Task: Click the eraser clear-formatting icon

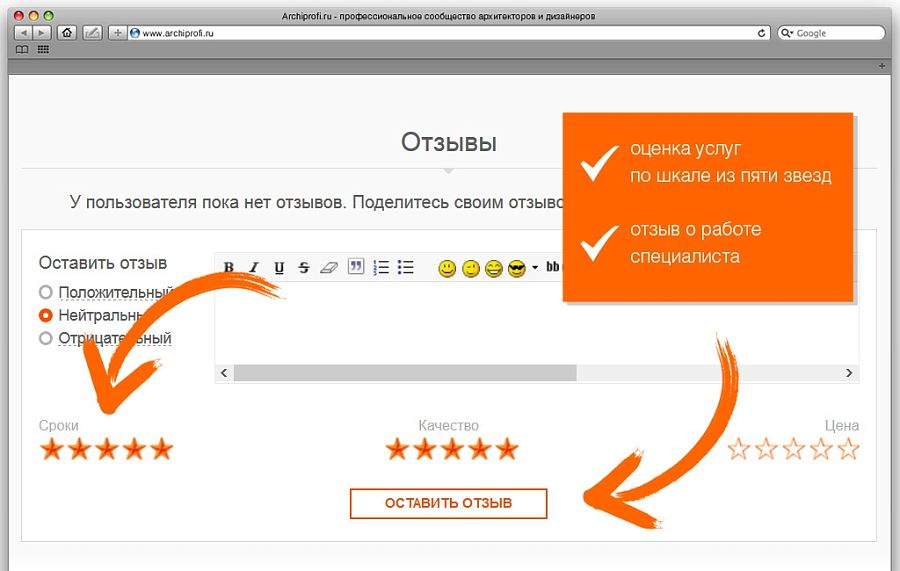Action: pyautogui.click(x=329, y=267)
